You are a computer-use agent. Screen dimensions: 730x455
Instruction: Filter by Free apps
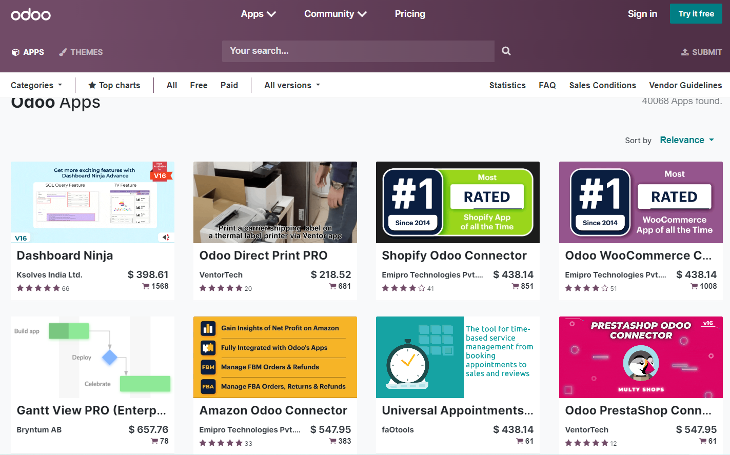click(198, 85)
